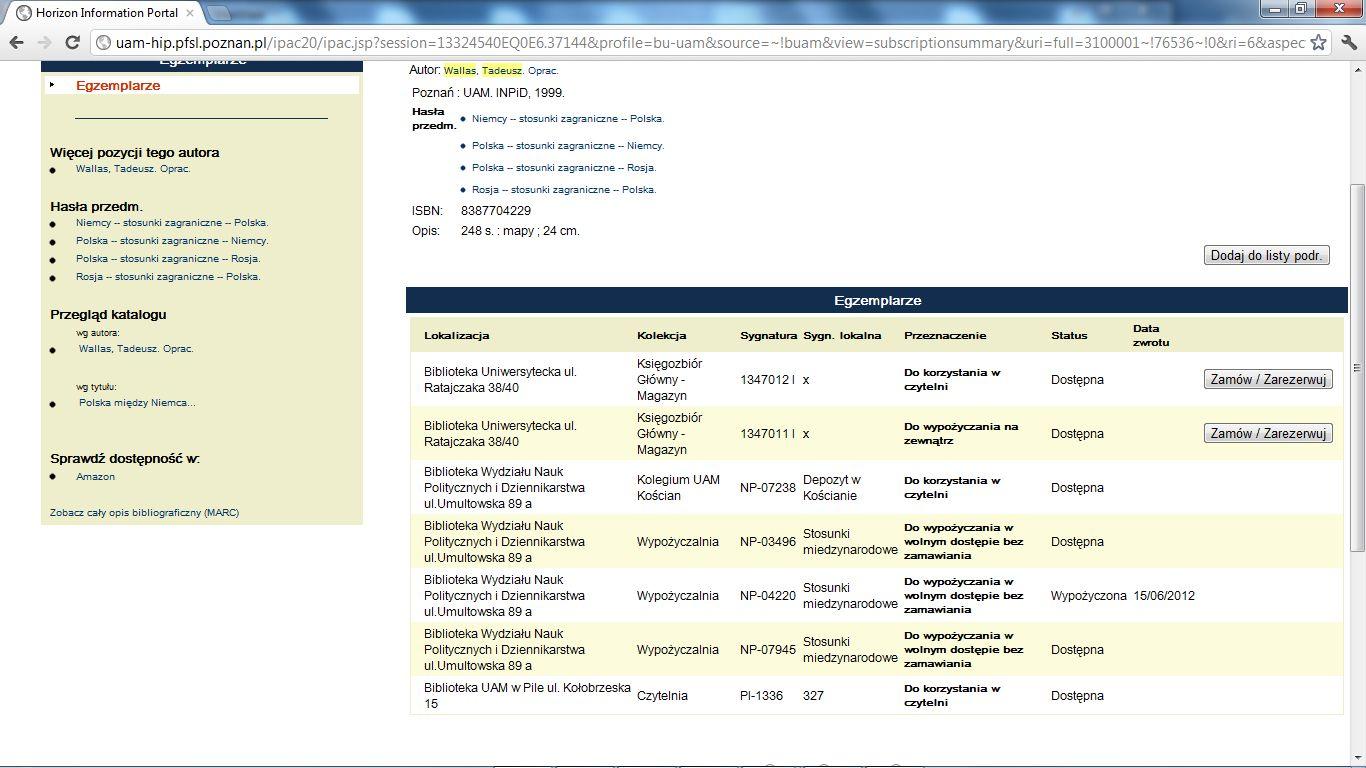Open a new browser tab
Viewport: 1366px width, 768px height.
[220, 13]
